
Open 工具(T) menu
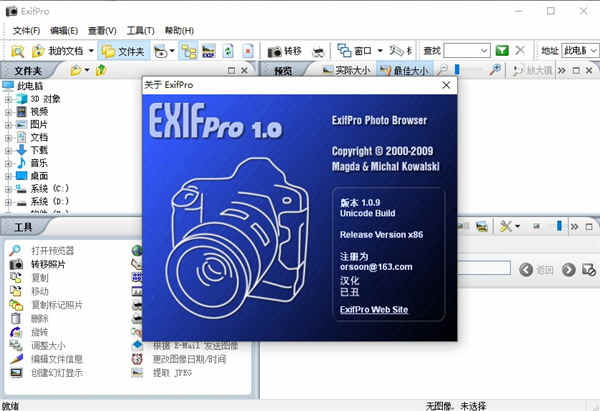[x=140, y=30]
